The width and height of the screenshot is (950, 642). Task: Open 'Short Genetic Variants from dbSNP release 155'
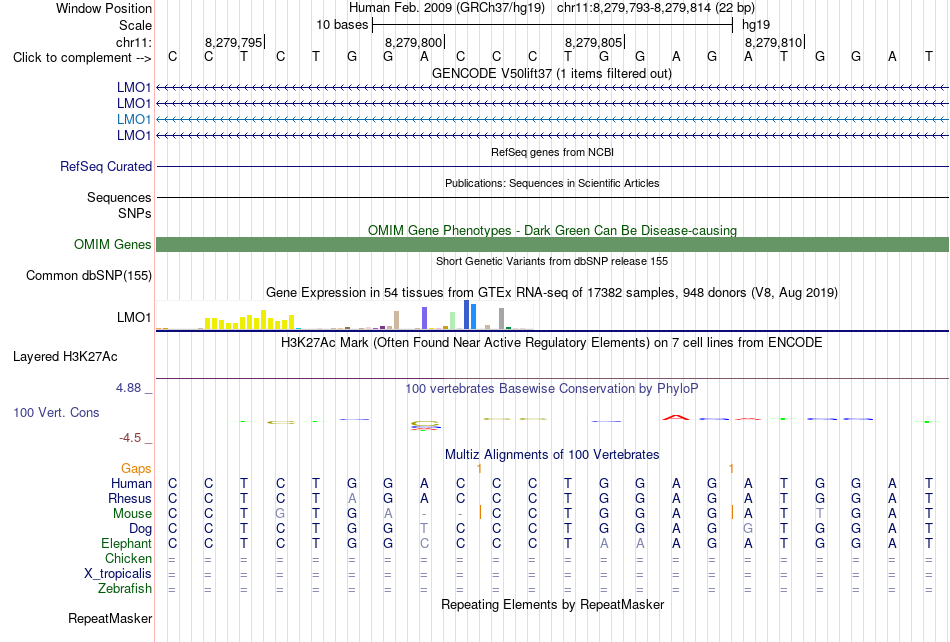(552, 261)
